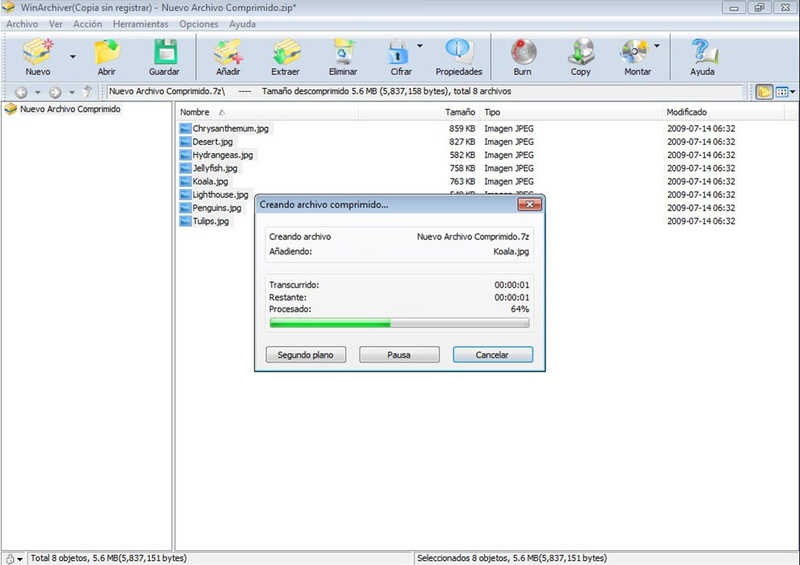Click the archive path address field
Viewport: 800px width, 565px height.
click(424, 92)
